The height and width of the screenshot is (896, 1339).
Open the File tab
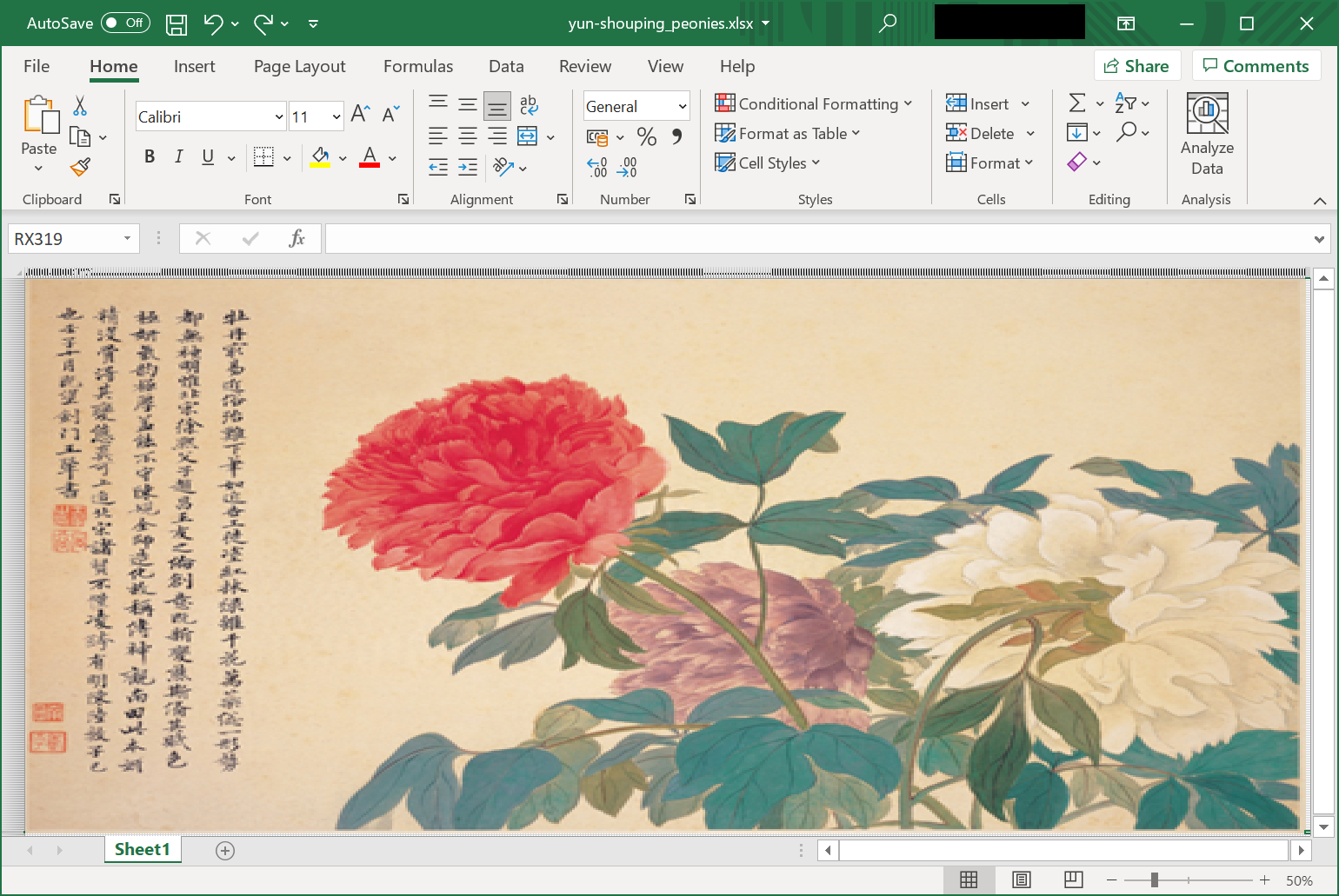tap(37, 66)
